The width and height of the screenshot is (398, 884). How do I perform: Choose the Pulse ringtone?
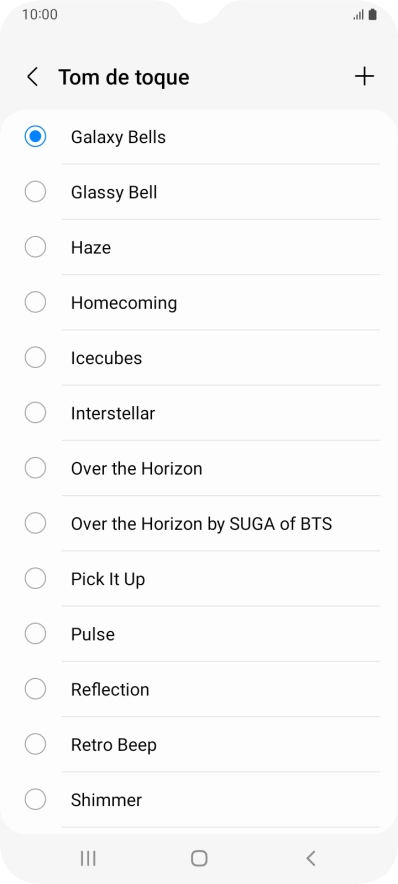[x=199, y=634]
